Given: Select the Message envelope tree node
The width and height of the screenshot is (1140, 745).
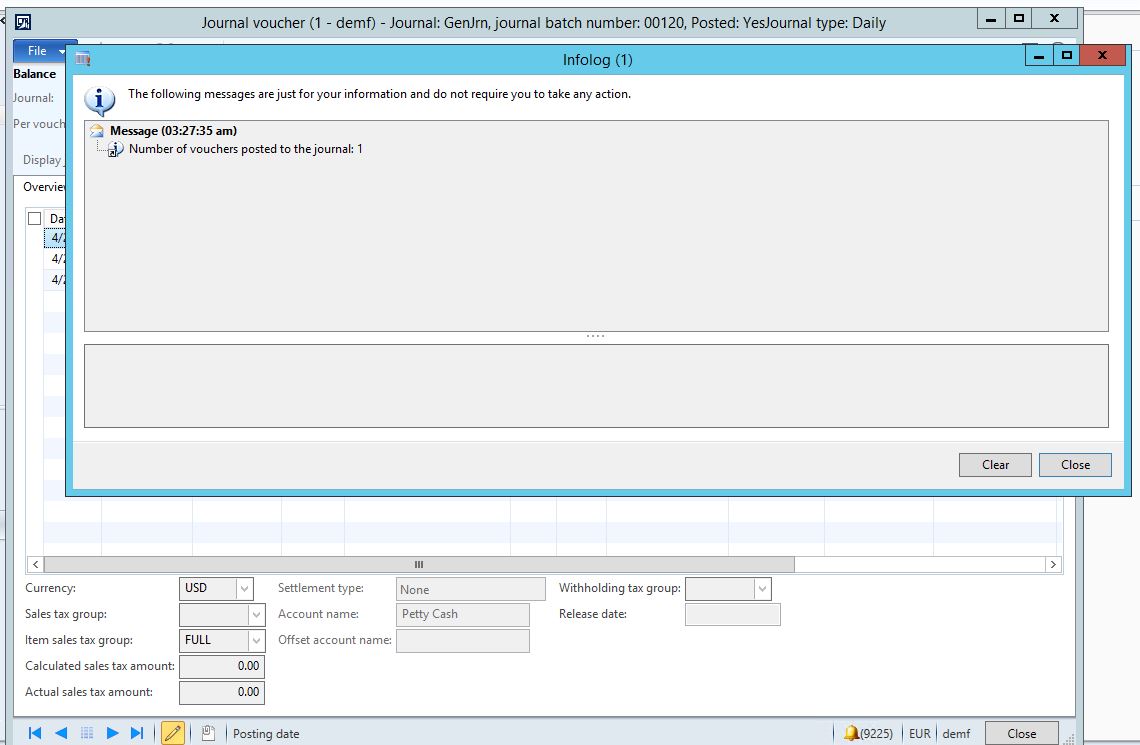Looking at the screenshot, I should (x=97, y=131).
